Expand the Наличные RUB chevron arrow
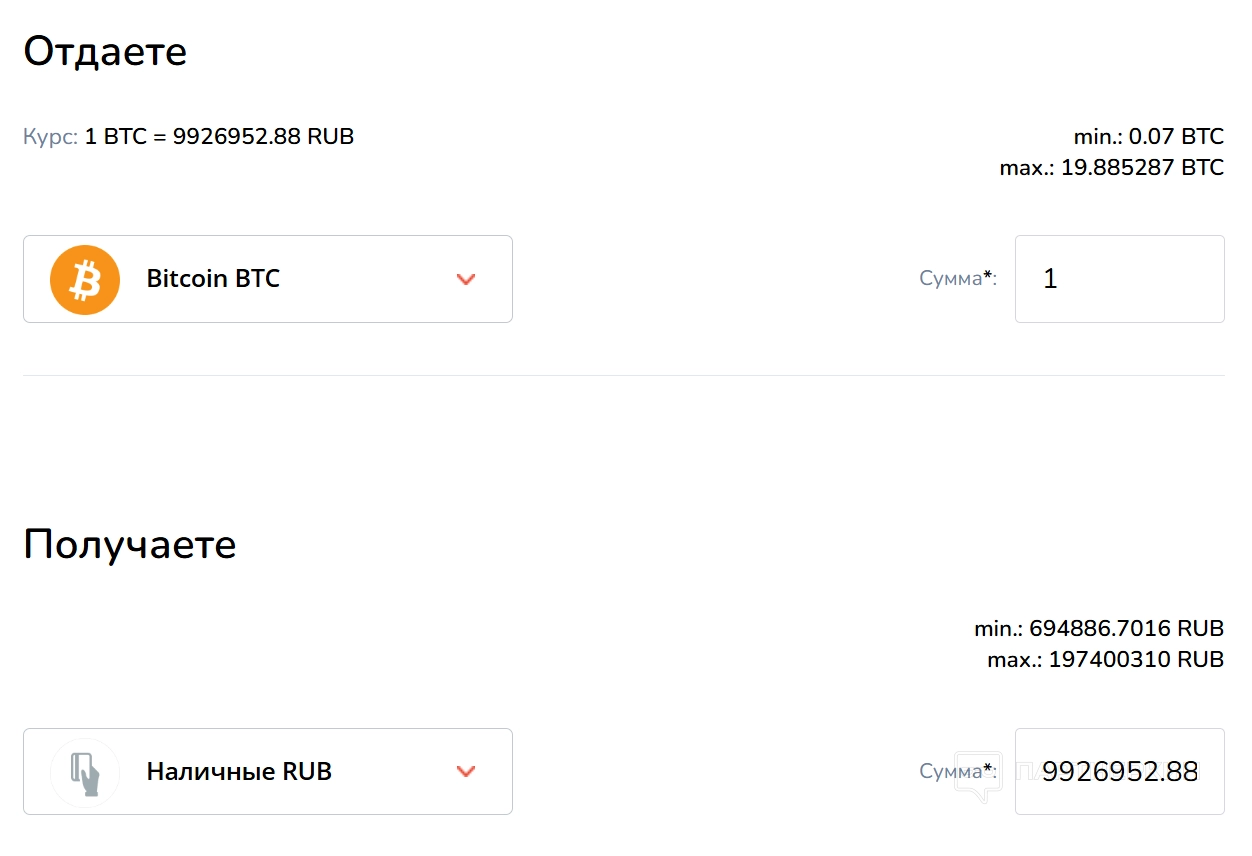This screenshot has height=856, width=1252. pos(465,771)
